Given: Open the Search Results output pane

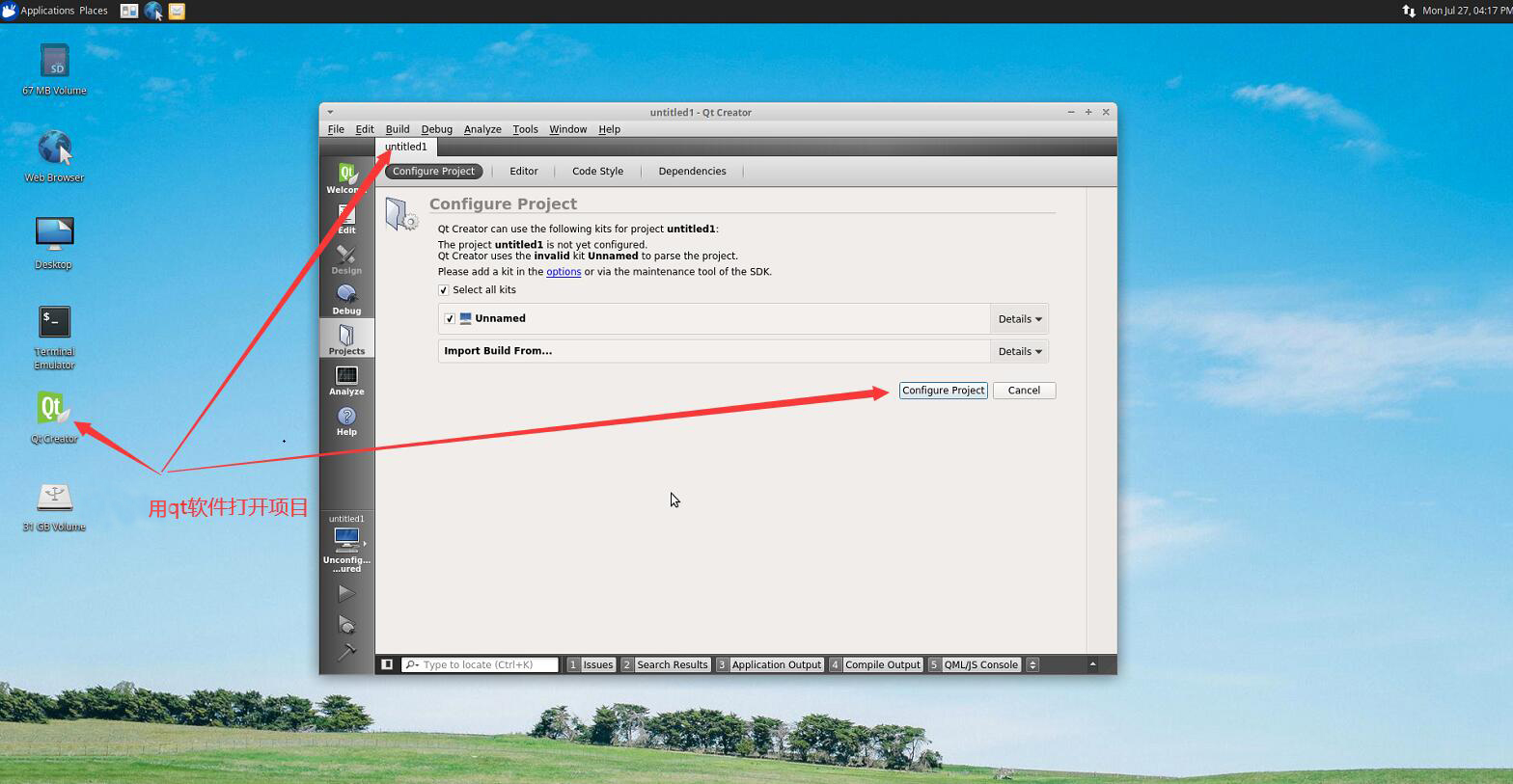Looking at the screenshot, I should pos(665,664).
